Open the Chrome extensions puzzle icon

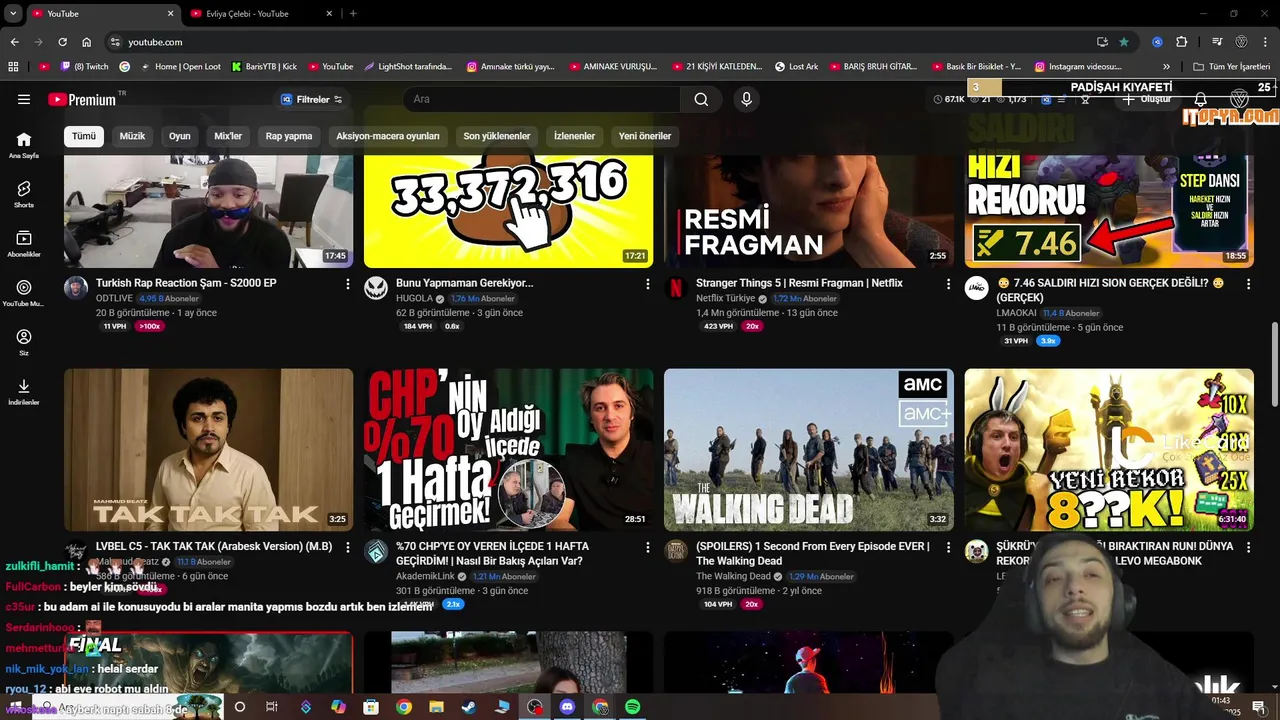(1182, 42)
